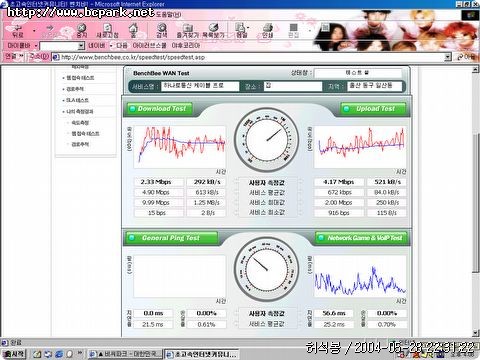Click the download speed graph
Image resolution: width=480 pixels, height=360 pixels.
point(180,147)
